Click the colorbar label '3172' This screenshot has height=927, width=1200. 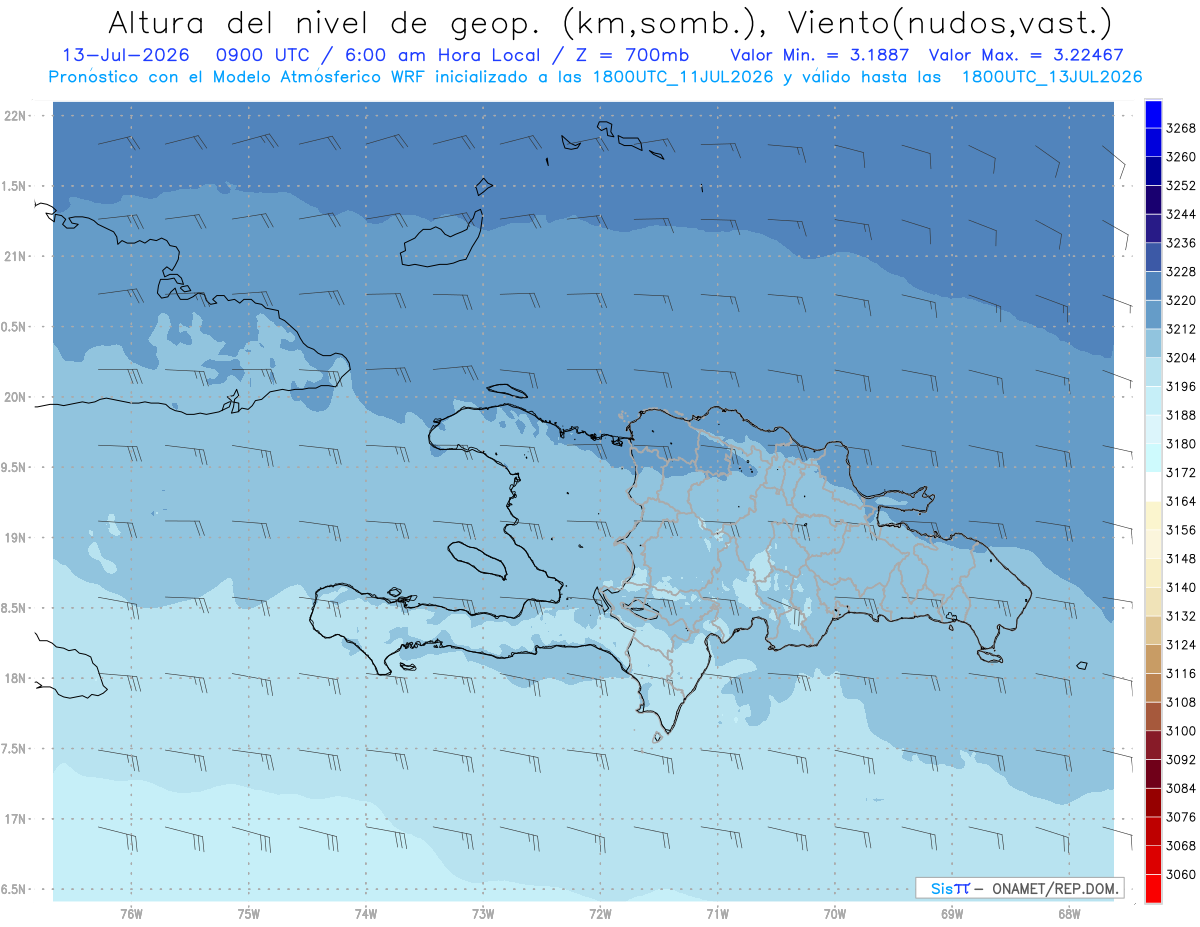(1180, 472)
